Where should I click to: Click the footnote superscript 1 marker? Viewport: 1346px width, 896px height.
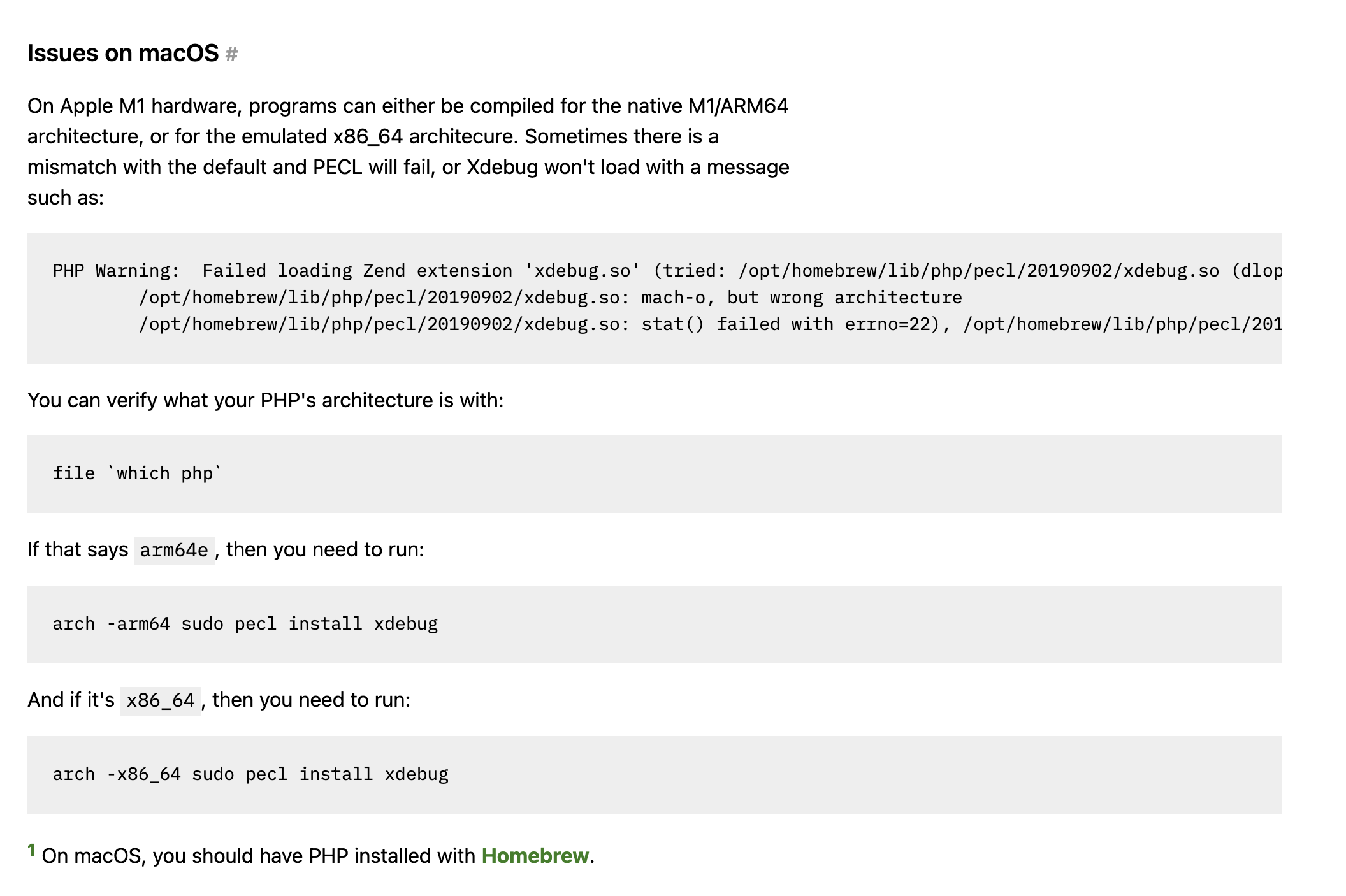[x=31, y=850]
